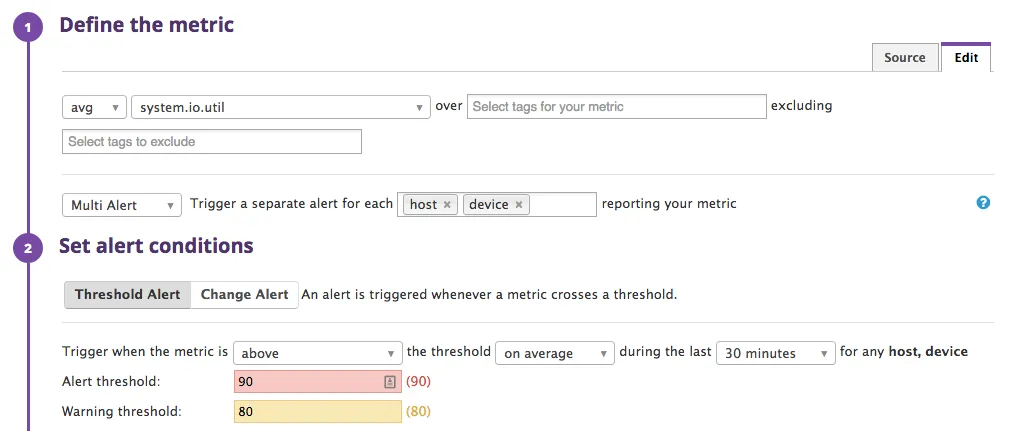This screenshot has width=1012, height=431.
Task: Expand the on average dropdown
Action: click(554, 353)
